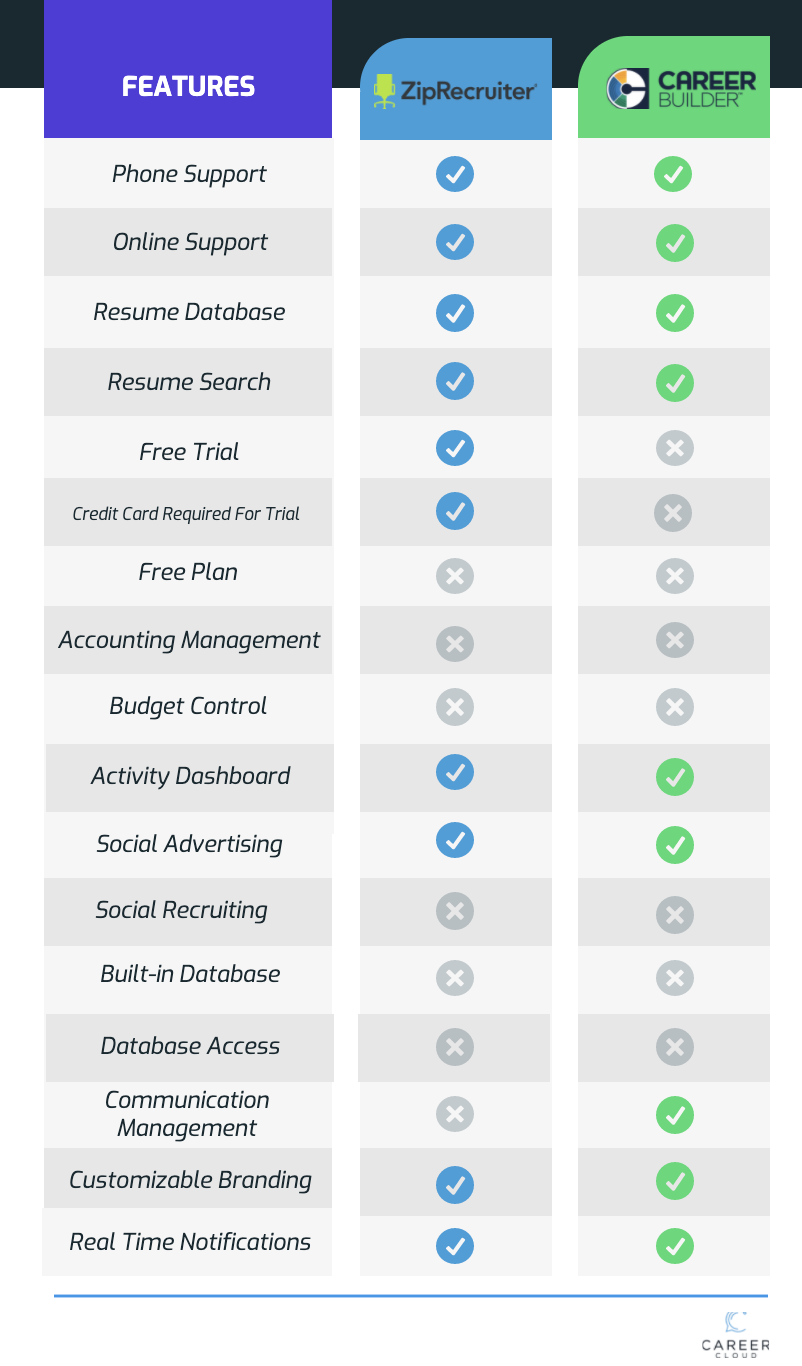Viewport: 802px width, 1366px height.
Task: Click ZipRecruiter's blue check for Real Time Notifications
Action: 455,1246
